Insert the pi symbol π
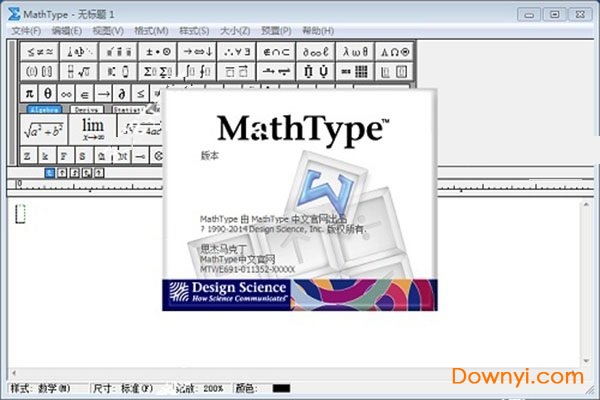 click(29, 93)
